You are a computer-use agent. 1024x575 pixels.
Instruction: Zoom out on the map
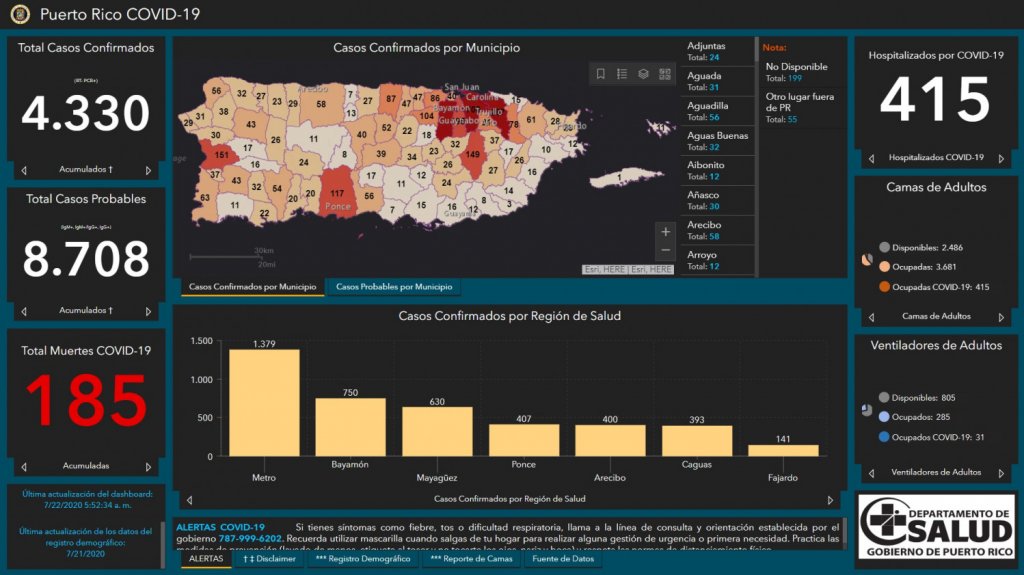click(666, 251)
